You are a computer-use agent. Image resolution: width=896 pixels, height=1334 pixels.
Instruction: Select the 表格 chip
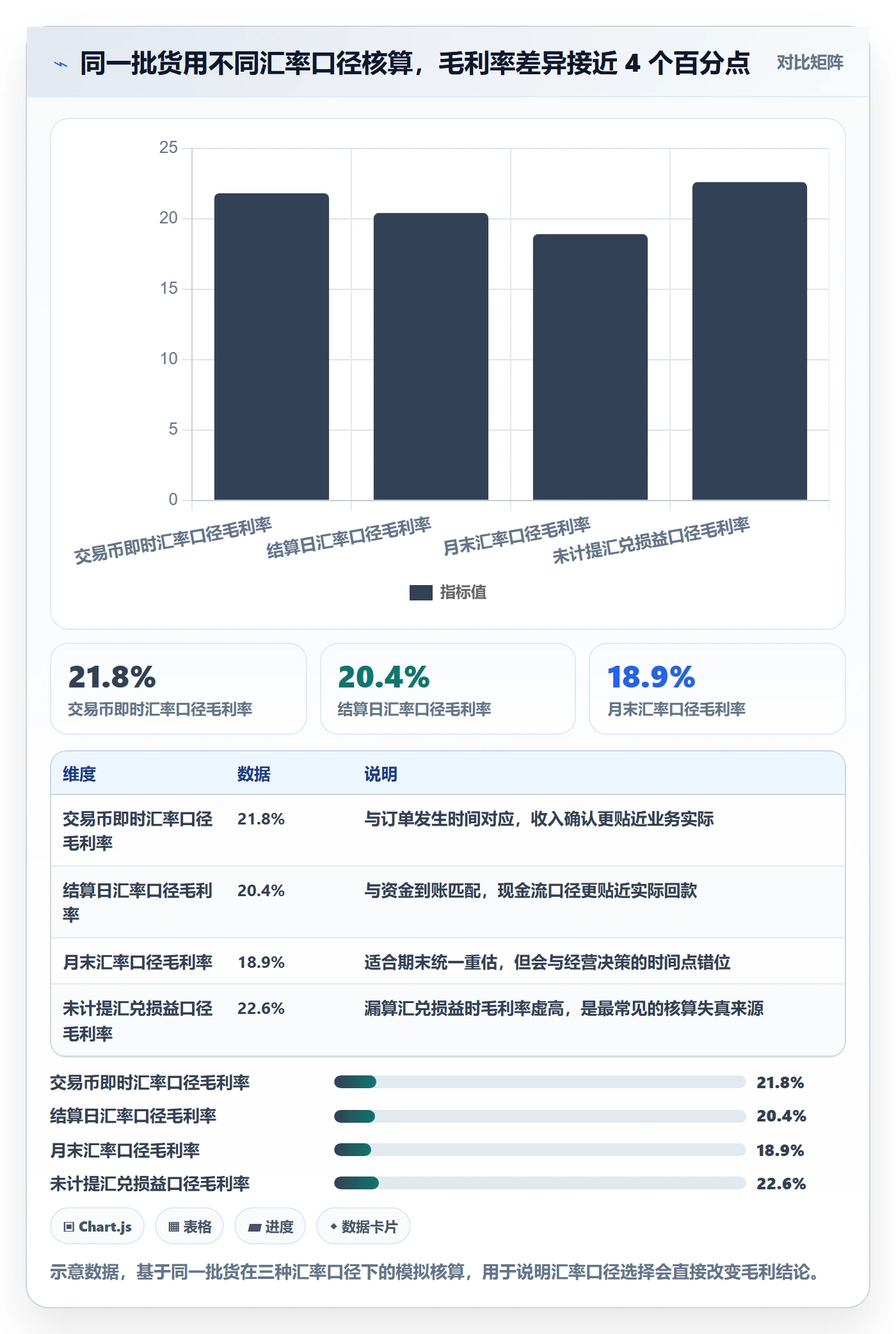click(x=189, y=1226)
